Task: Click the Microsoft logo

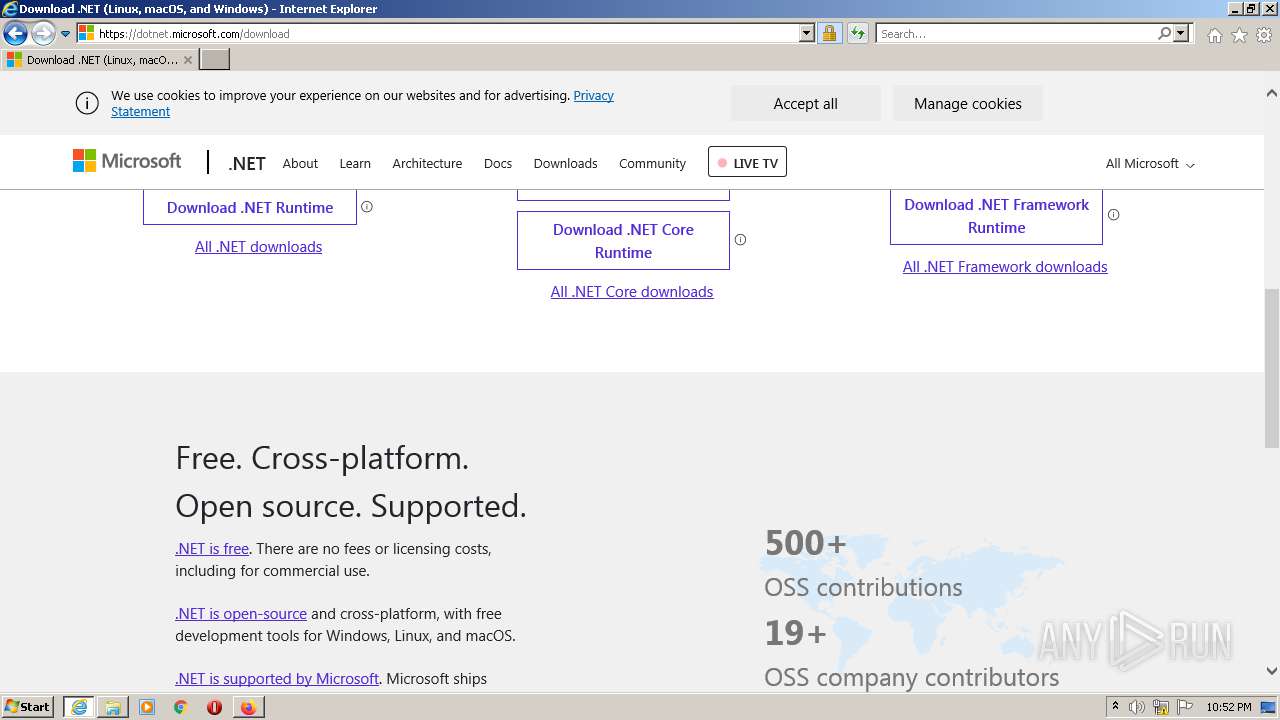Action: [127, 161]
